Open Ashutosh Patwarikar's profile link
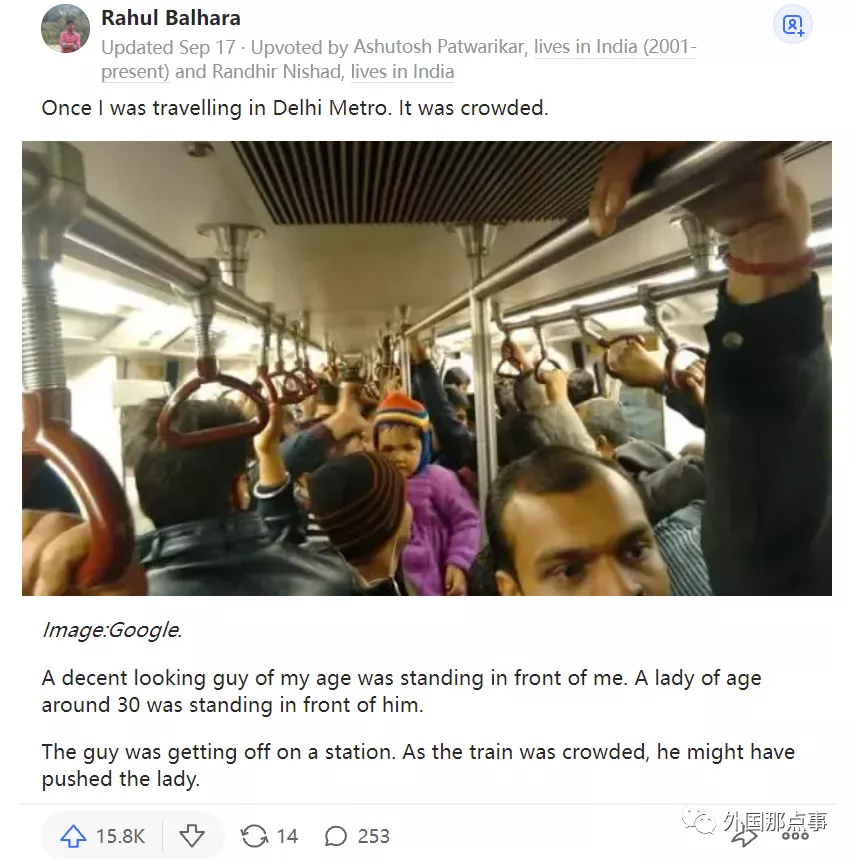This screenshot has width=855, height=859. tap(439, 47)
